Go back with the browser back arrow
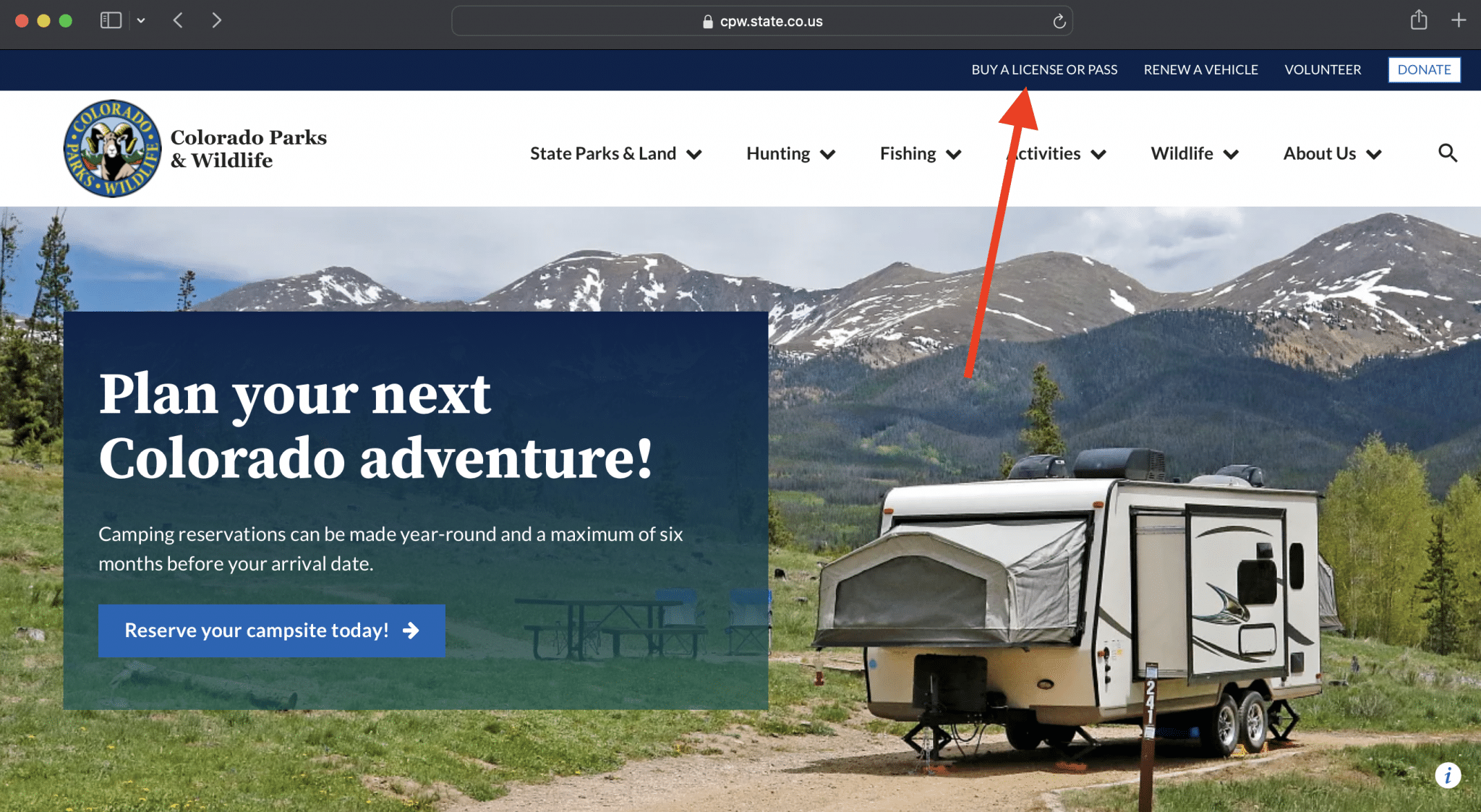Screen dimensions: 1481x812 tap(178, 20)
